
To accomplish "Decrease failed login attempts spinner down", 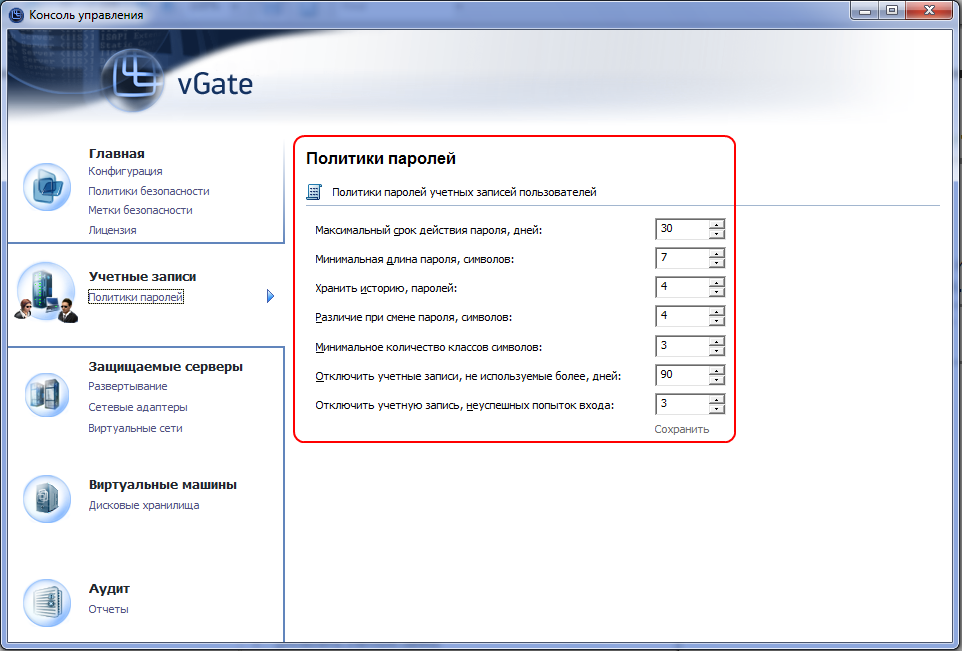I will 717,409.
